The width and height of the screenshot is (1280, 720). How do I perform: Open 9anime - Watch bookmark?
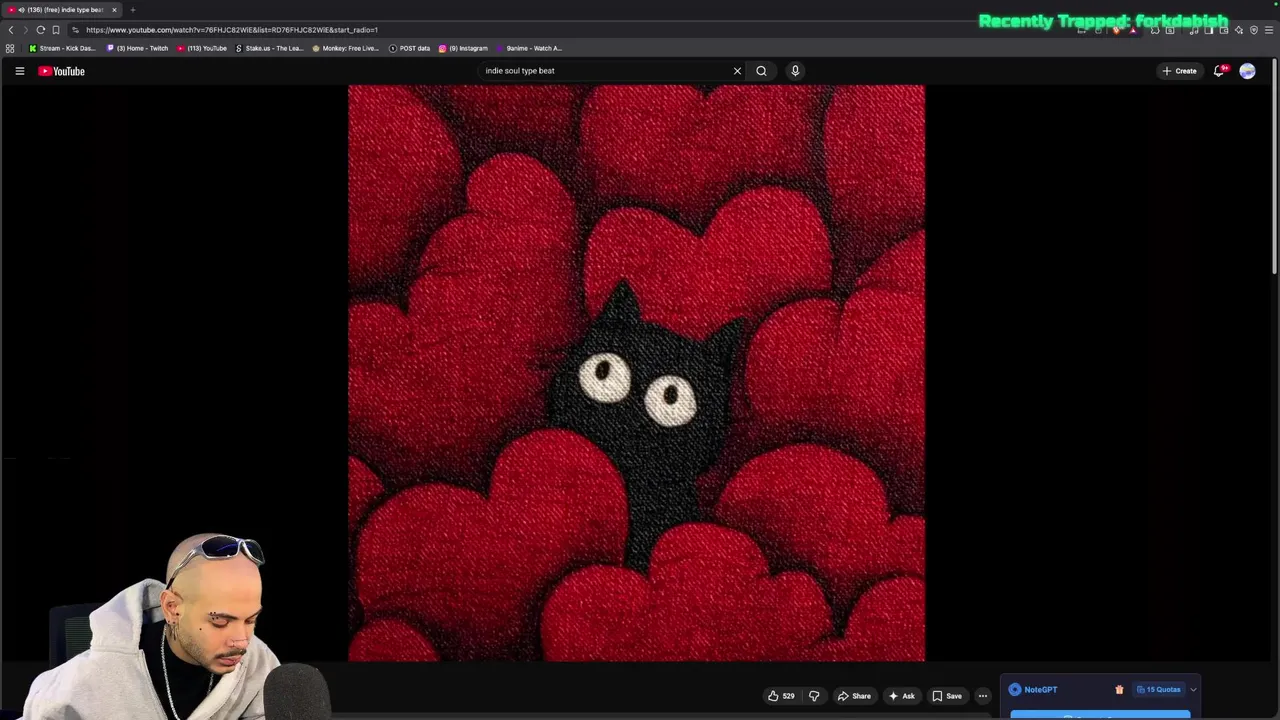[529, 48]
